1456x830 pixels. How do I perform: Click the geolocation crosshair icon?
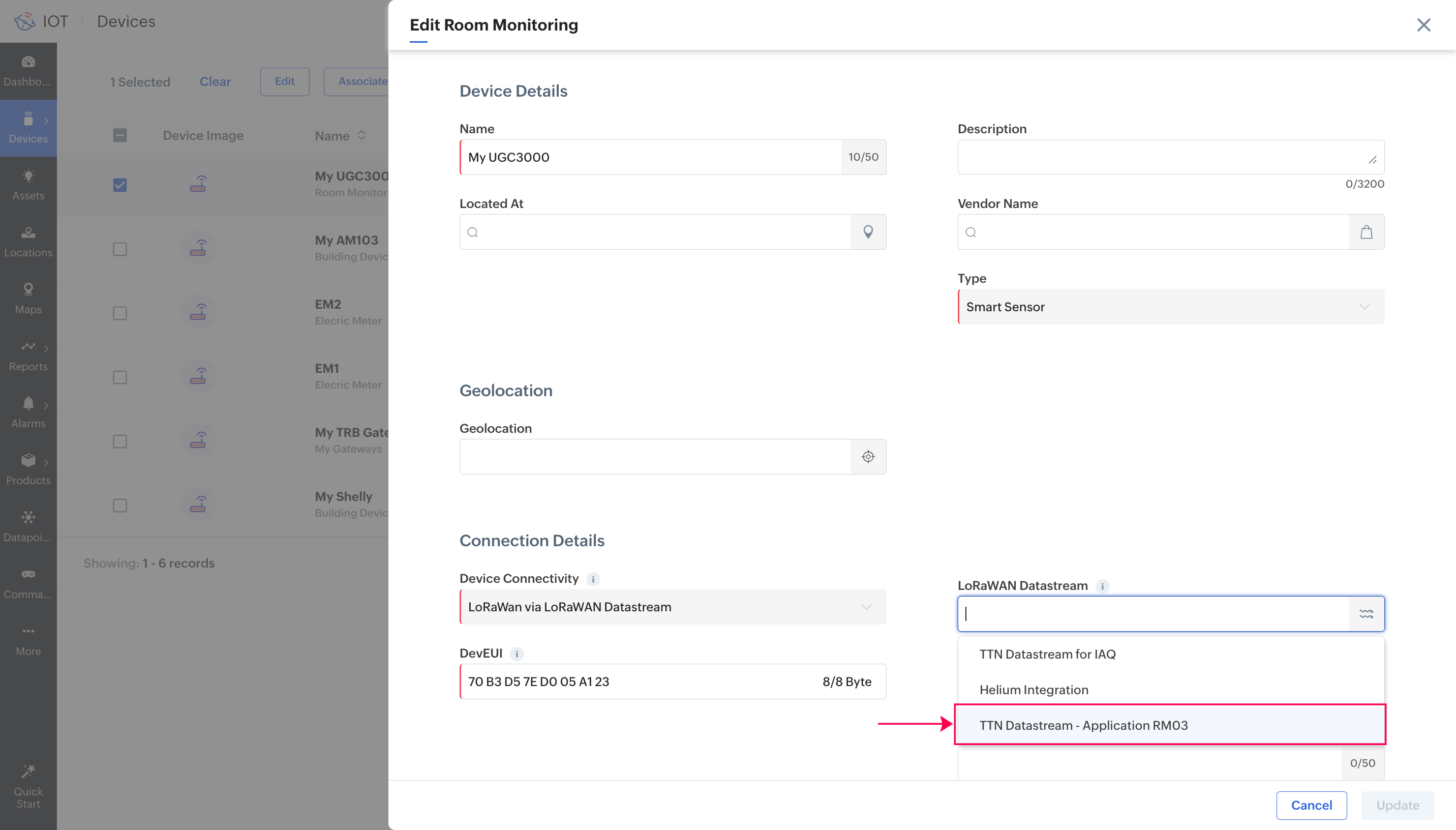868,457
